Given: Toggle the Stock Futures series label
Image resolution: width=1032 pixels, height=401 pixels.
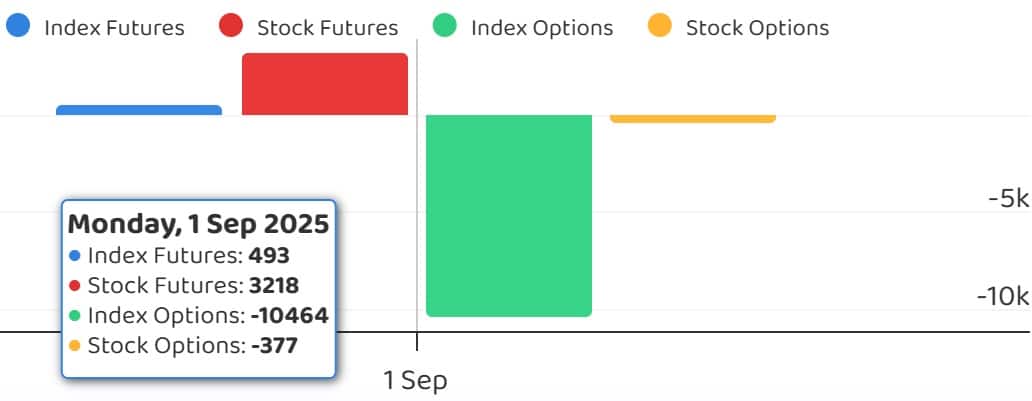Looking at the screenshot, I should coord(328,28).
